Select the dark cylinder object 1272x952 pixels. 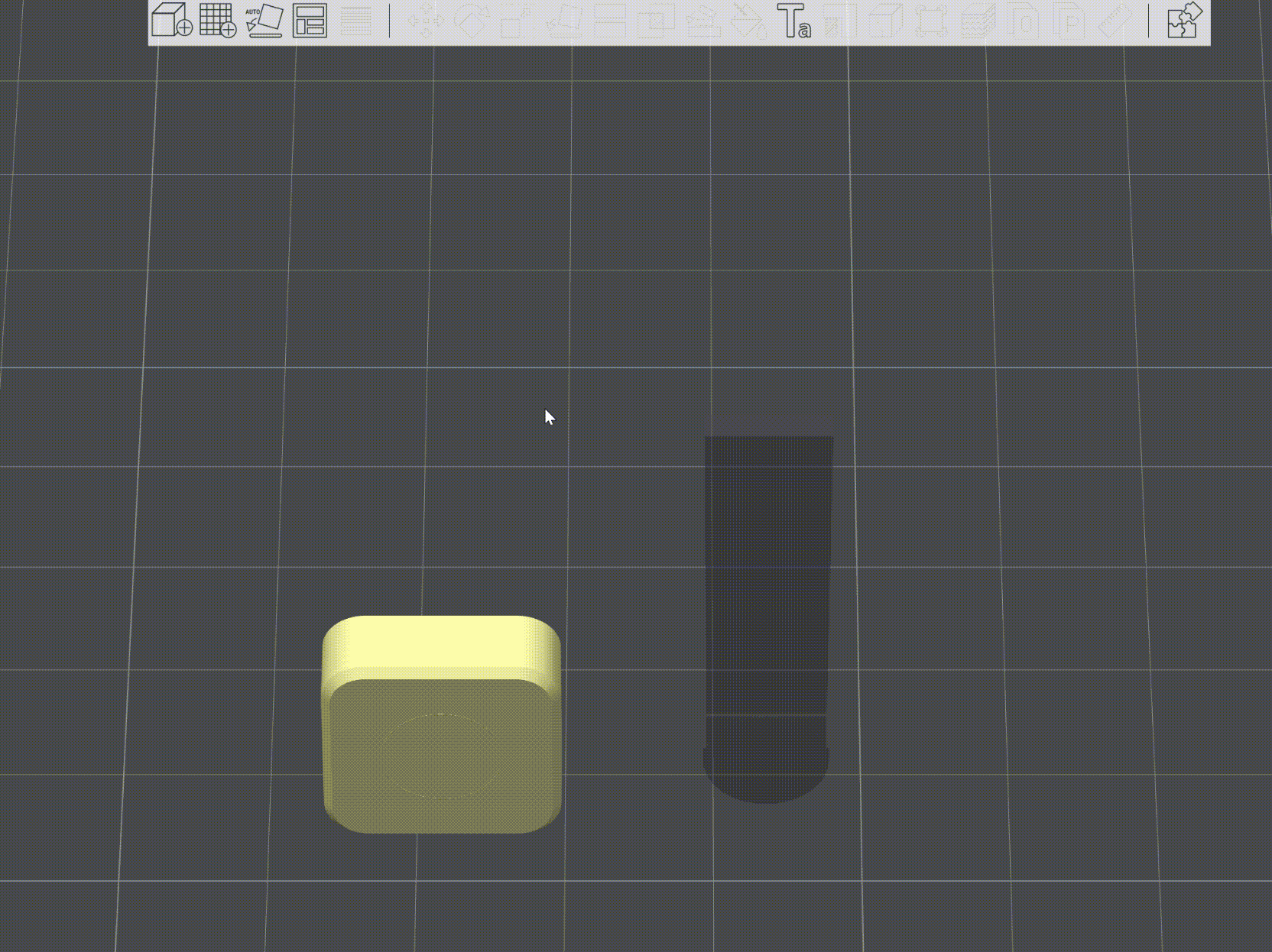767,619
